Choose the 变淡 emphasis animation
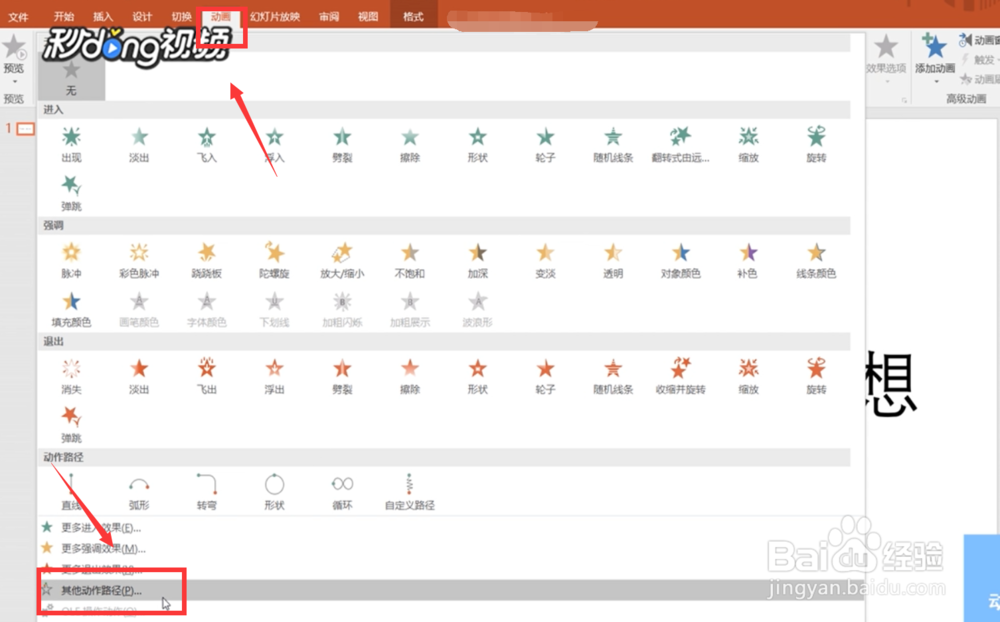The height and width of the screenshot is (622, 1000). (x=545, y=261)
